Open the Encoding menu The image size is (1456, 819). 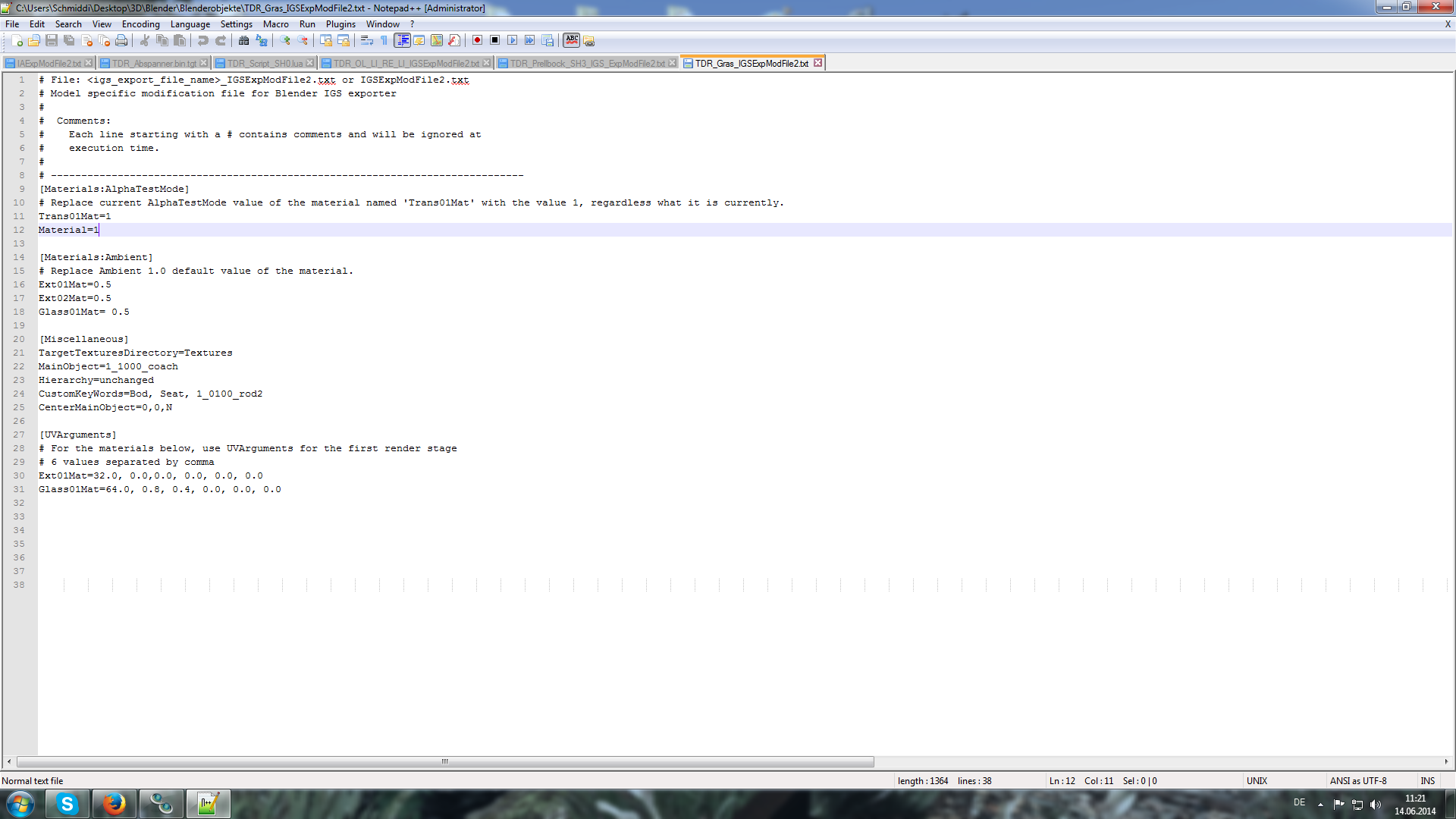[140, 24]
